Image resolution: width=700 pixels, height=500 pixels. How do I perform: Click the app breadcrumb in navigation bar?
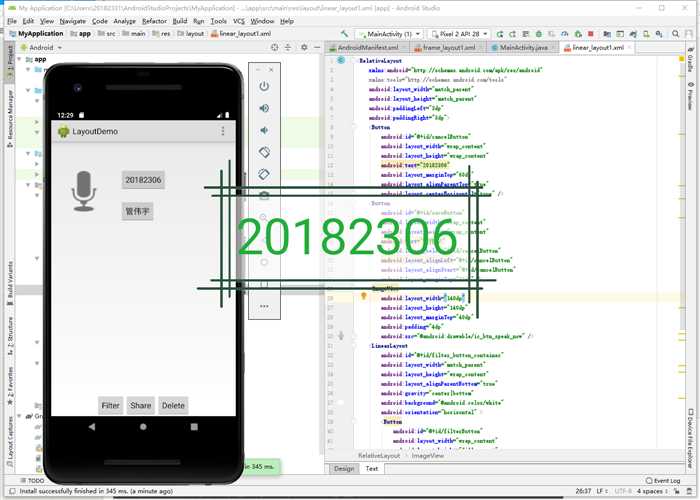pos(81,34)
